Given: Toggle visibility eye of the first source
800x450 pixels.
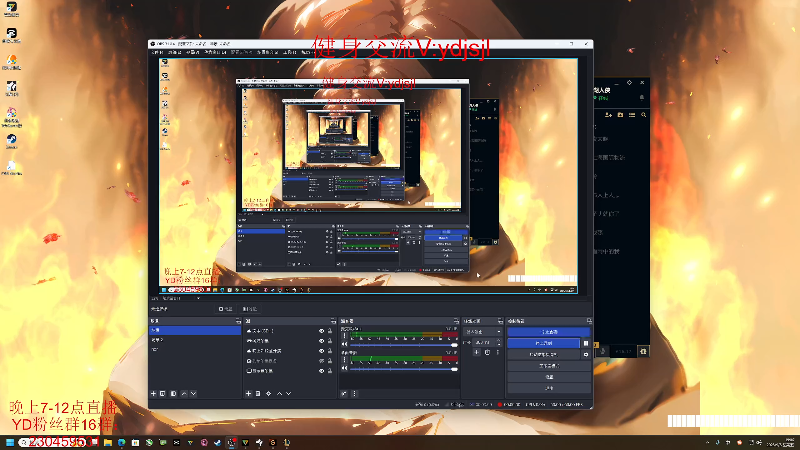Looking at the screenshot, I should click(x=321, y=331).
